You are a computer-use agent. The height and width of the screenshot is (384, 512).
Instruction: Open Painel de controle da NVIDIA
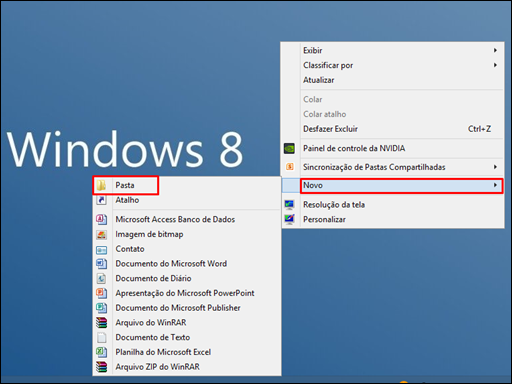[x=393, y=148]
